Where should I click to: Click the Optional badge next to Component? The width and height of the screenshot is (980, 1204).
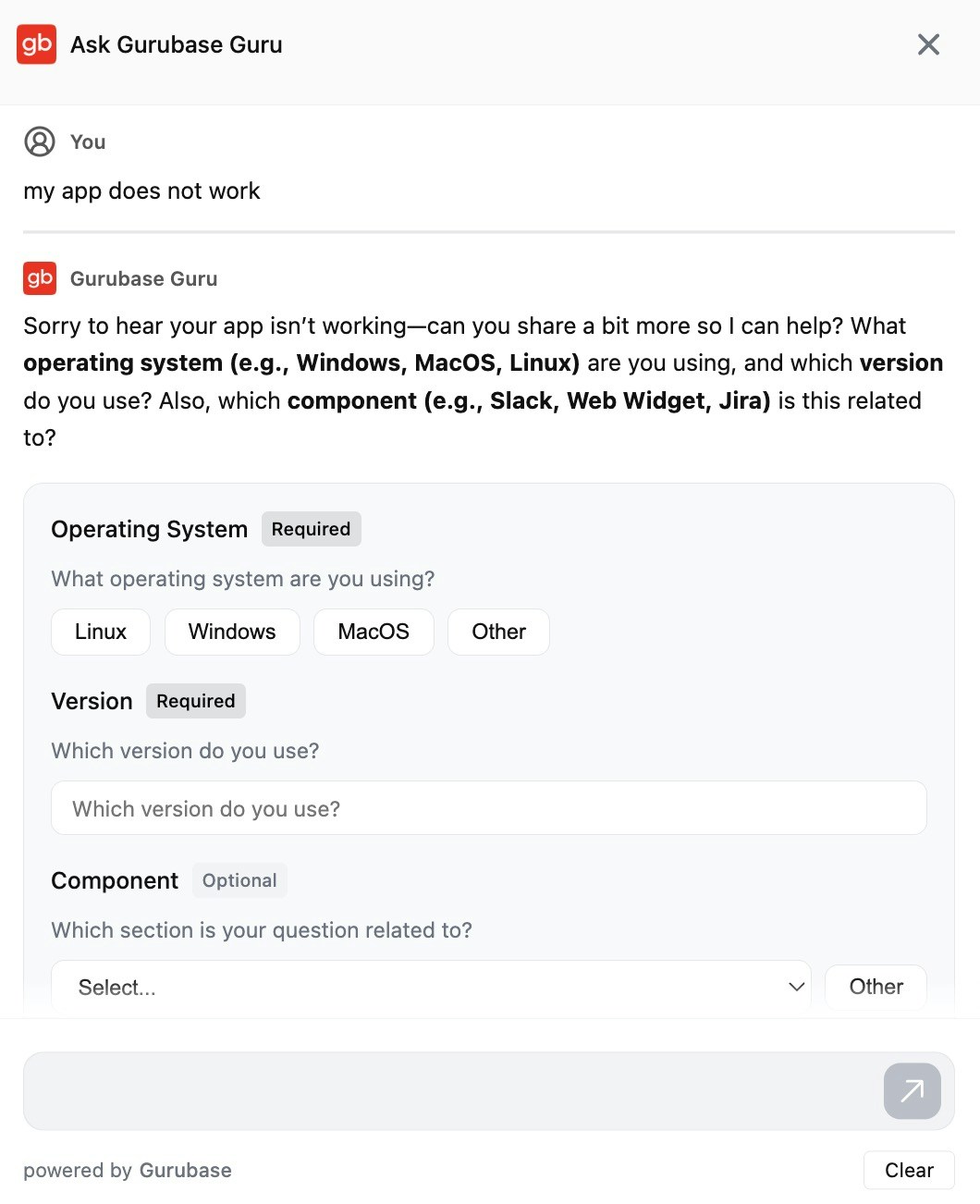click(239, 879)
